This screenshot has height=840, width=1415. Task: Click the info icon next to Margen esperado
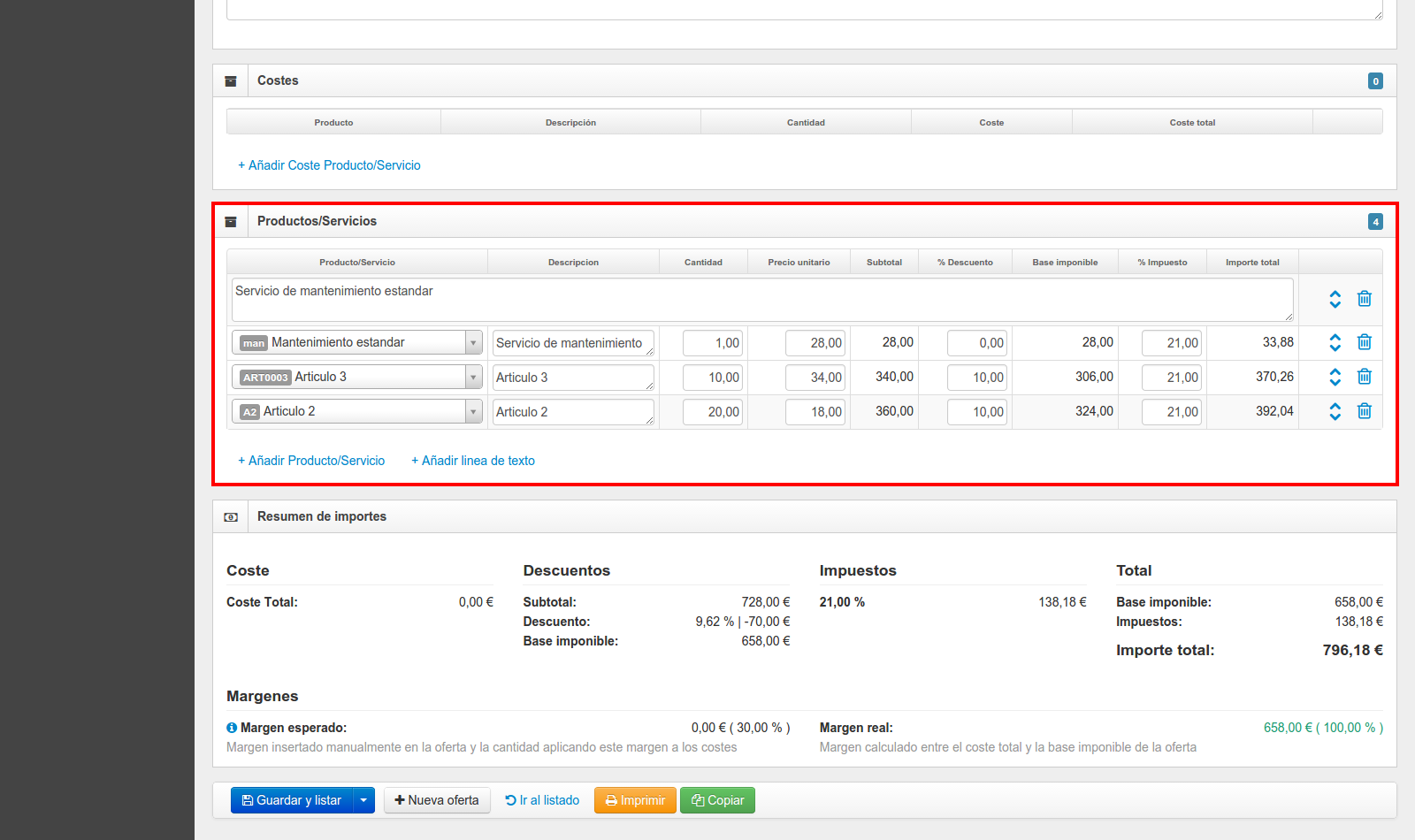coord(232,729)
